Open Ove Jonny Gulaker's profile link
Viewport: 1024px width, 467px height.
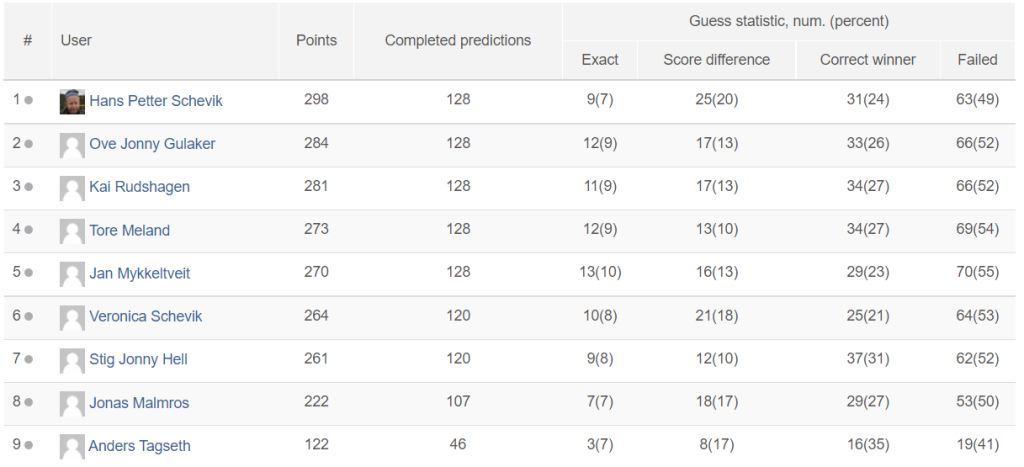pos(152,144)
